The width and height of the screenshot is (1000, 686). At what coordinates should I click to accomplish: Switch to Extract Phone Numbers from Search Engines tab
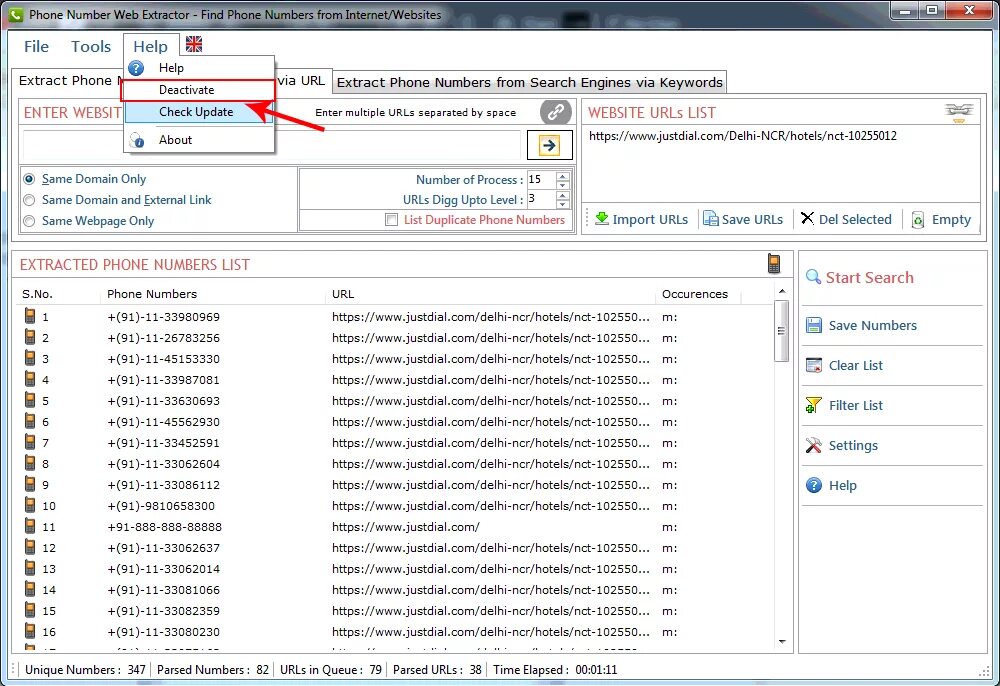(x=528, y=82)
